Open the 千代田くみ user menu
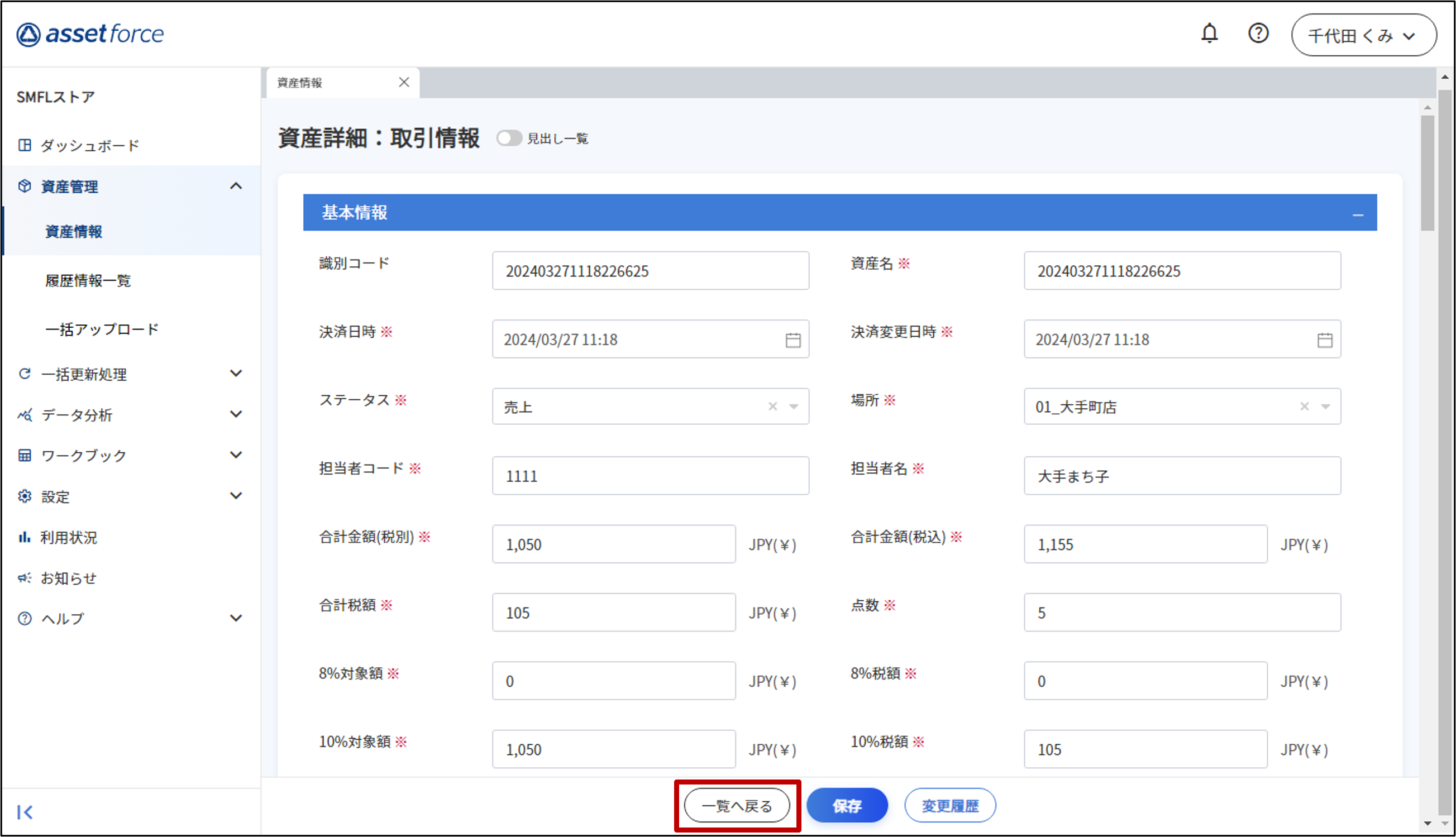The height and width of the screenshot is (837, 1456). coord(1363,36)
